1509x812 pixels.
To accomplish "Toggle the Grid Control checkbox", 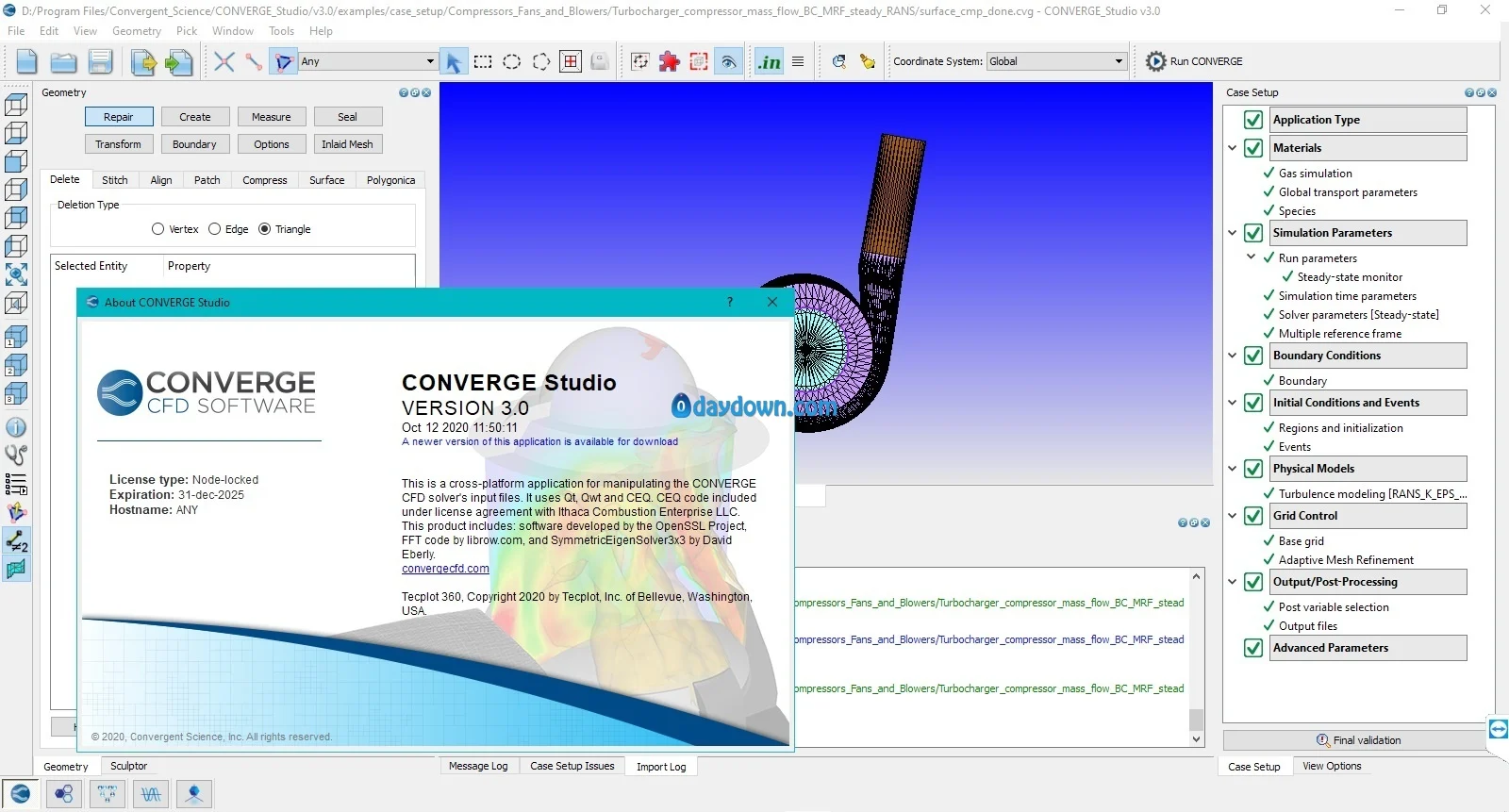I will (x=1253, y=516).
